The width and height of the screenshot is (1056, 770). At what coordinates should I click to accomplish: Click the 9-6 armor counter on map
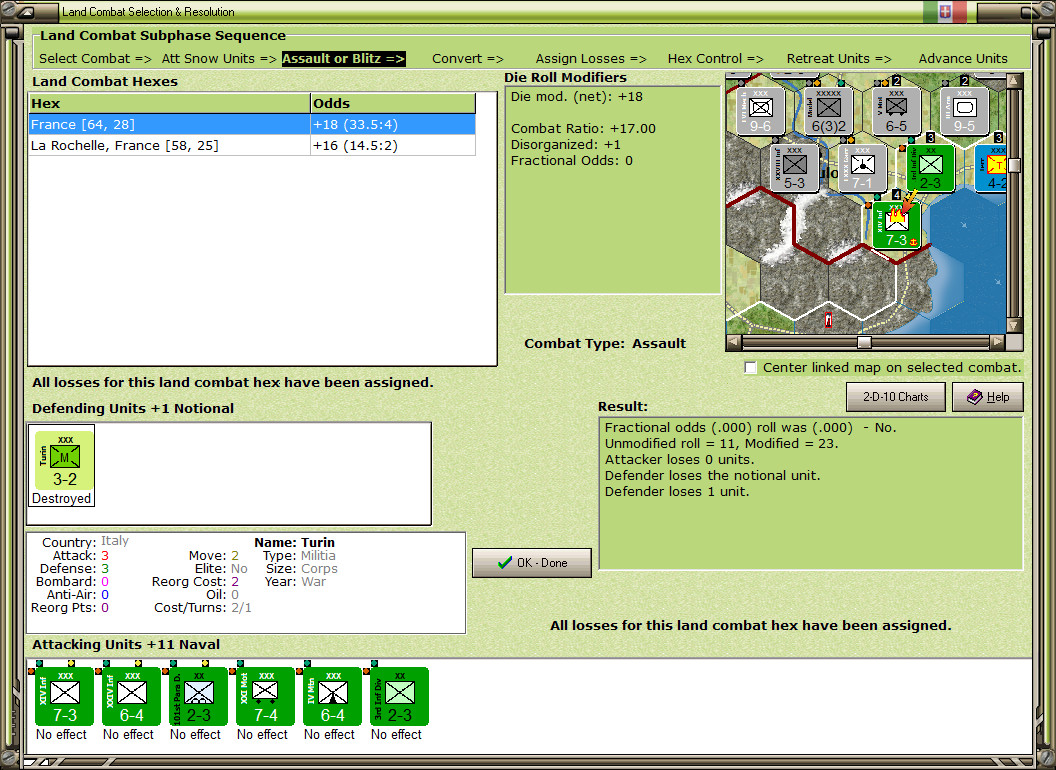(x=760, y=110)
